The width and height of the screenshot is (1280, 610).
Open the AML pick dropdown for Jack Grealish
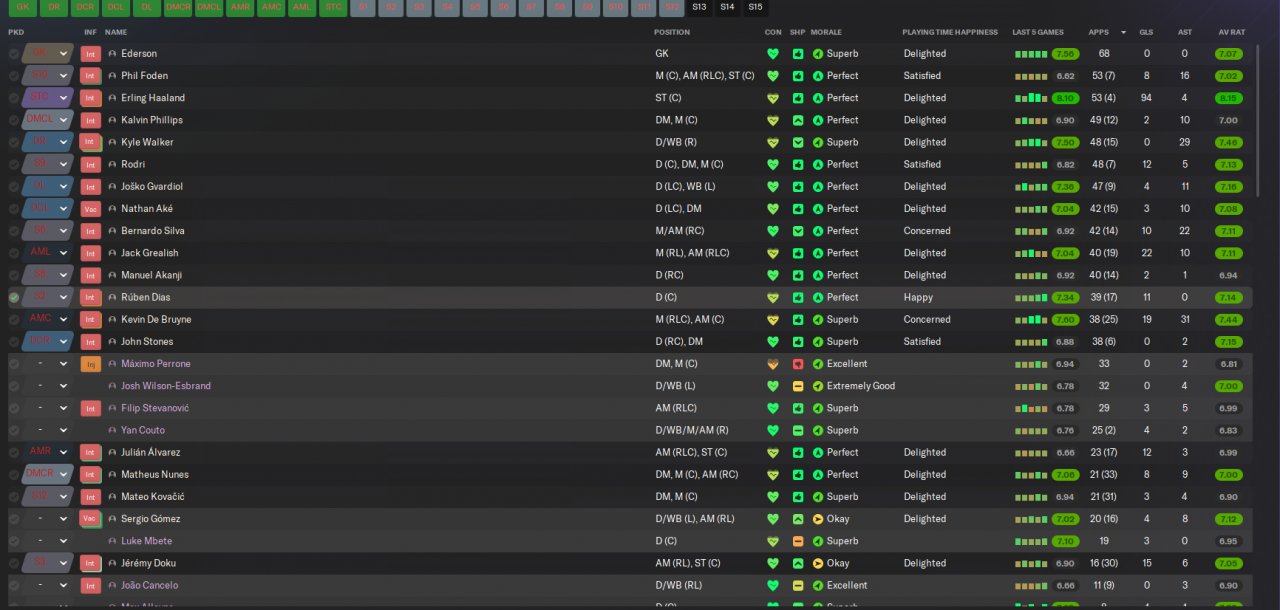pos(49,253)
